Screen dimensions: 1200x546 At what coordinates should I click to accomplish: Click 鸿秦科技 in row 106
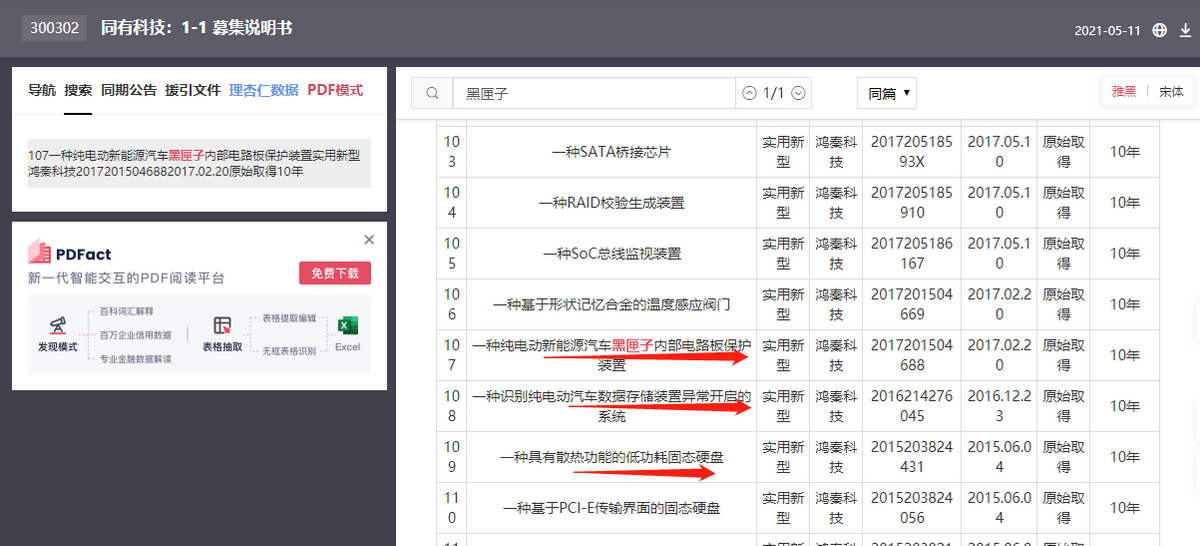[x=836, y=305]
